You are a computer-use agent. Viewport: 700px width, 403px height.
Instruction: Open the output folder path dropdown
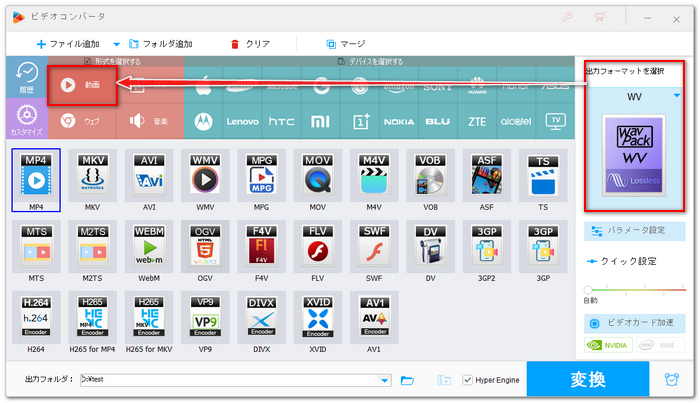coord(384,380)
